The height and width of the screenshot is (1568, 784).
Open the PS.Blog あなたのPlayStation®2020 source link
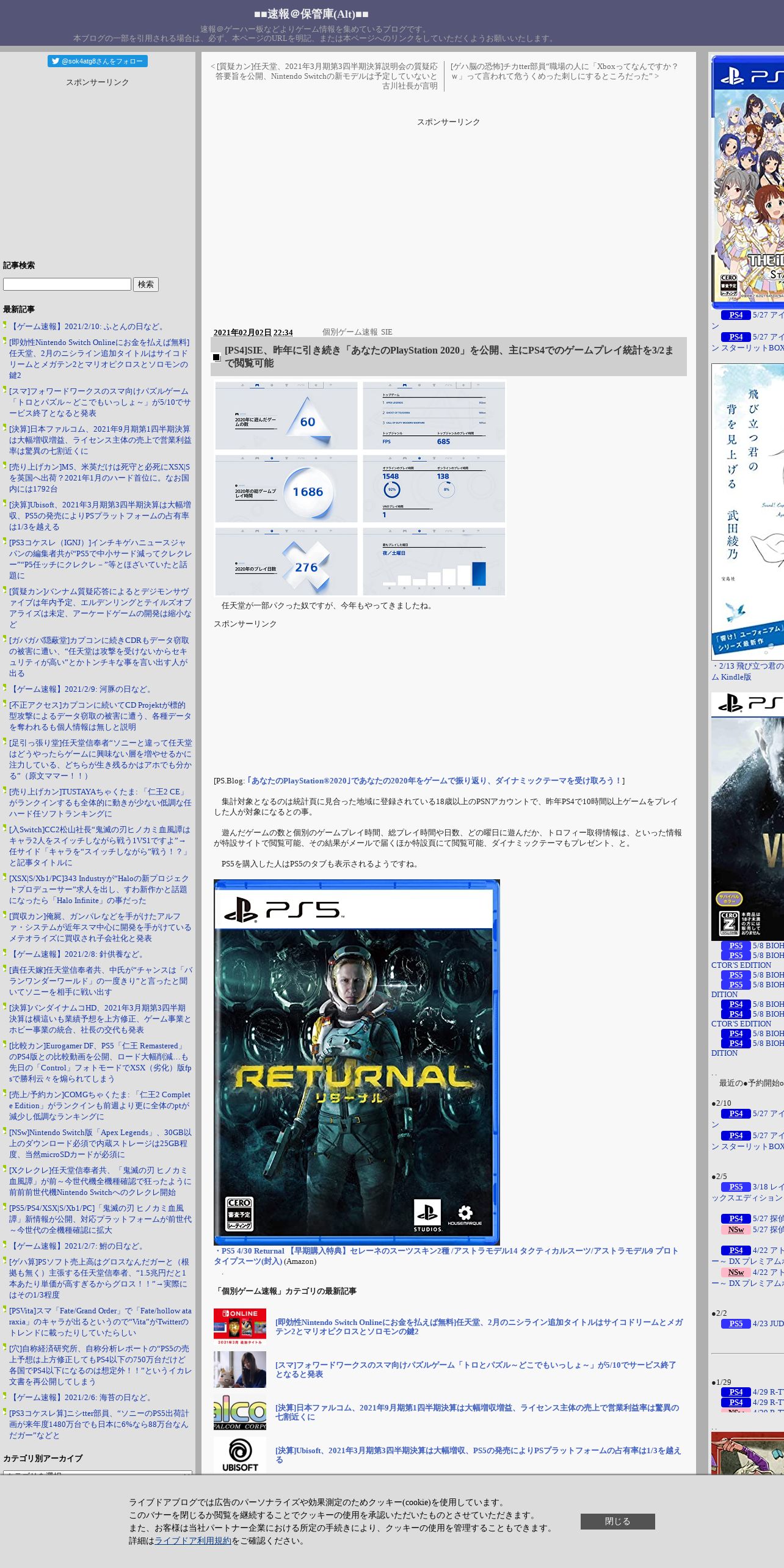[x=434, y=781]
